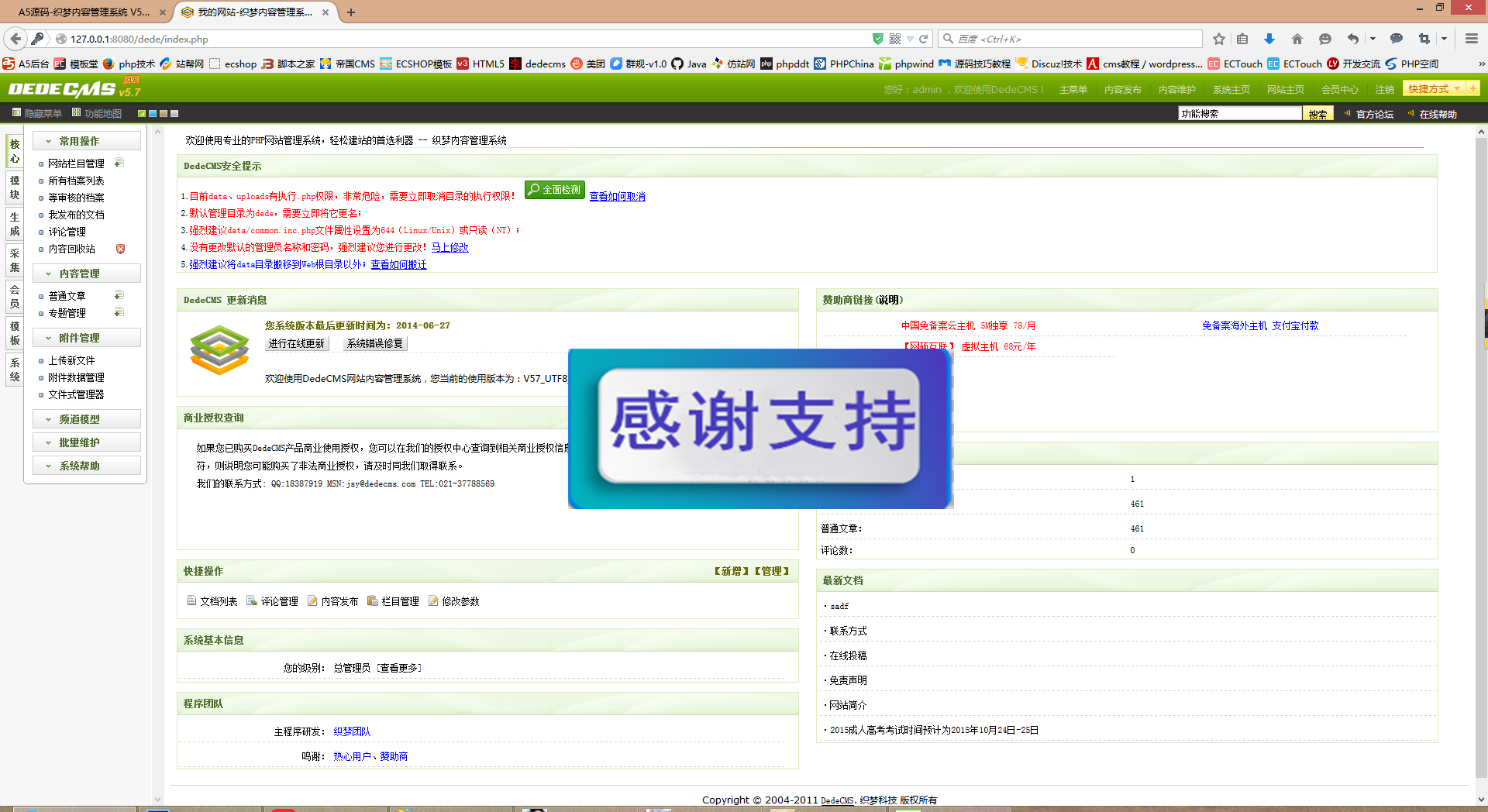Open the 官方论坛 link
The width and height of the screenshot is (1488, 812).
pos(1374,114)
